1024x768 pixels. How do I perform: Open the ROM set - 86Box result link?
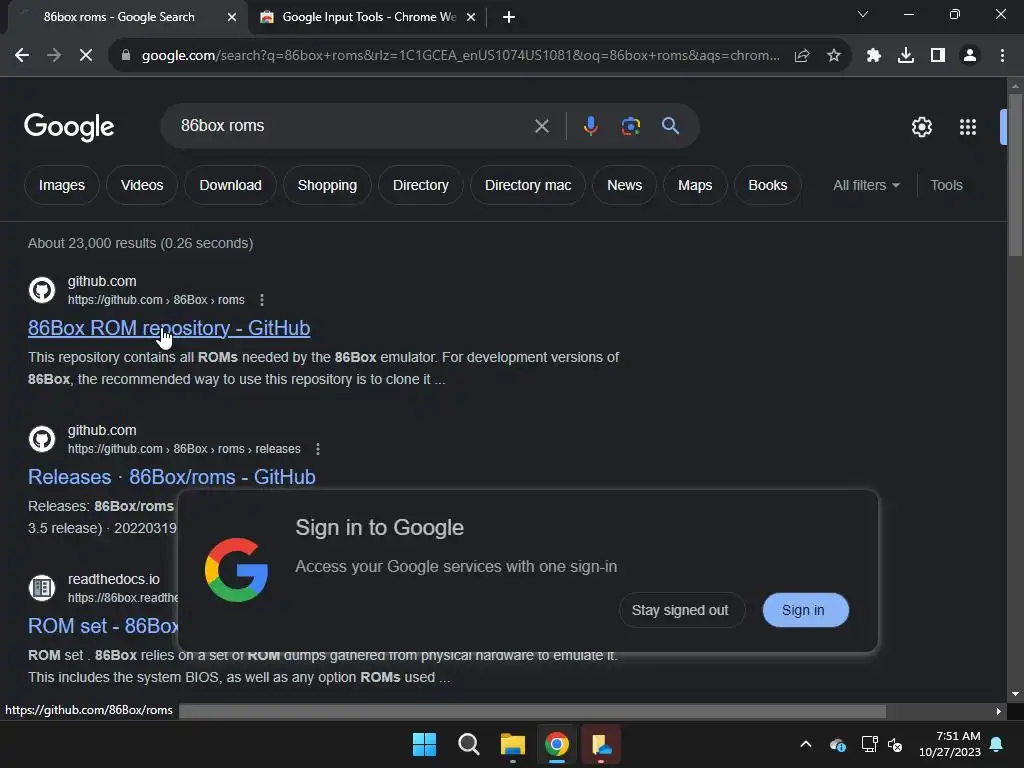pos(103,626)
